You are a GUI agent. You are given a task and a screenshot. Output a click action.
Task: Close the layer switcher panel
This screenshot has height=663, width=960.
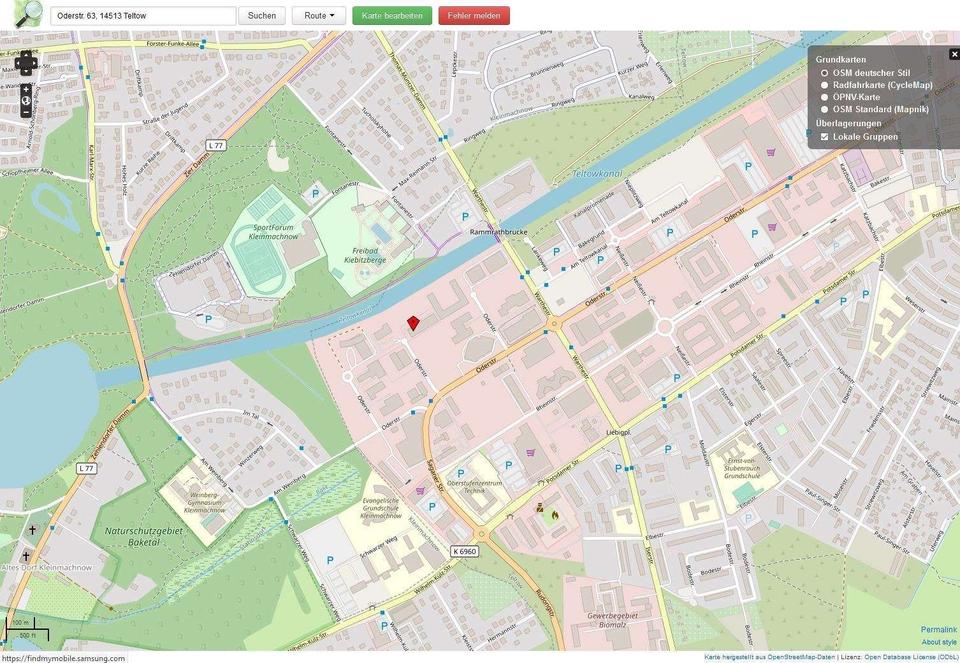tap(954, 54)
